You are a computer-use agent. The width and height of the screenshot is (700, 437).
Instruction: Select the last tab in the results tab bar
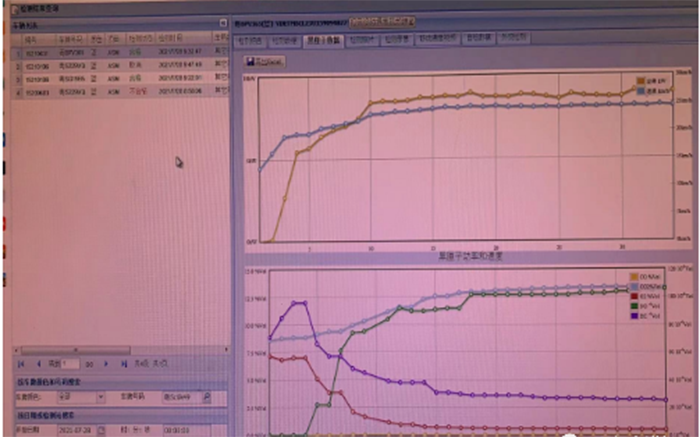tap(509, 40)
